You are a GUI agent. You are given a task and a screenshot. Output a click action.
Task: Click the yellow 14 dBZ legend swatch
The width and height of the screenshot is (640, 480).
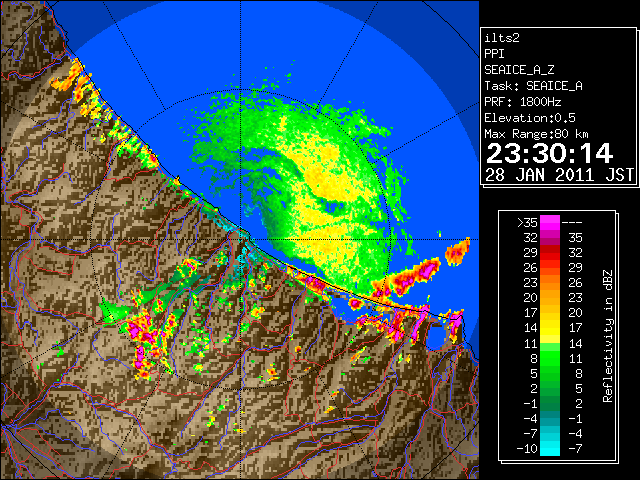point(550,328)
